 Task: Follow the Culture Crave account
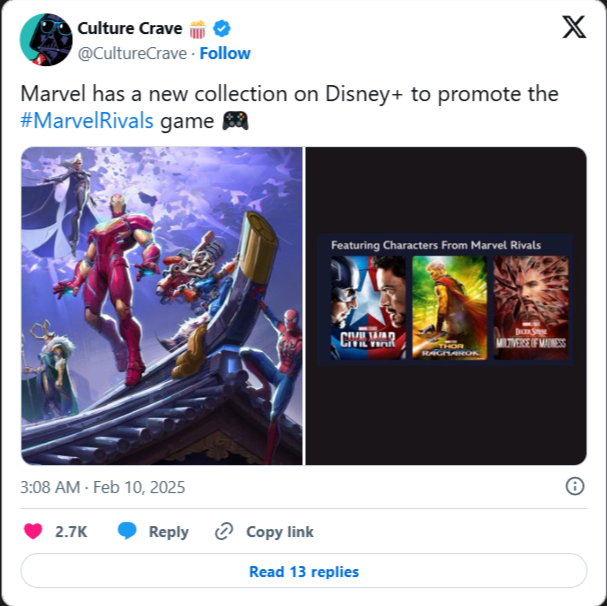[225, 53]
